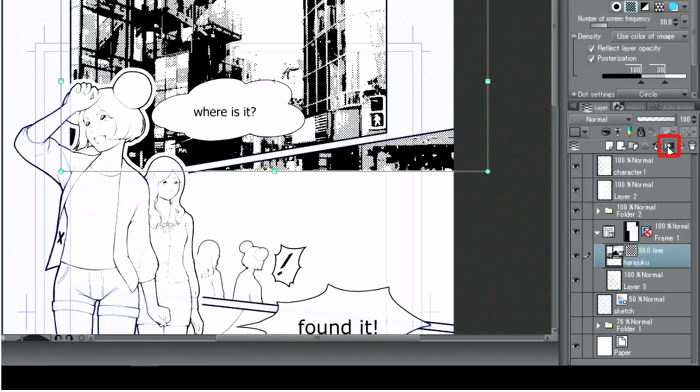Open the effect options dropdown arrow
Viewport: 700px width, 392px height.
click(685, 7)
